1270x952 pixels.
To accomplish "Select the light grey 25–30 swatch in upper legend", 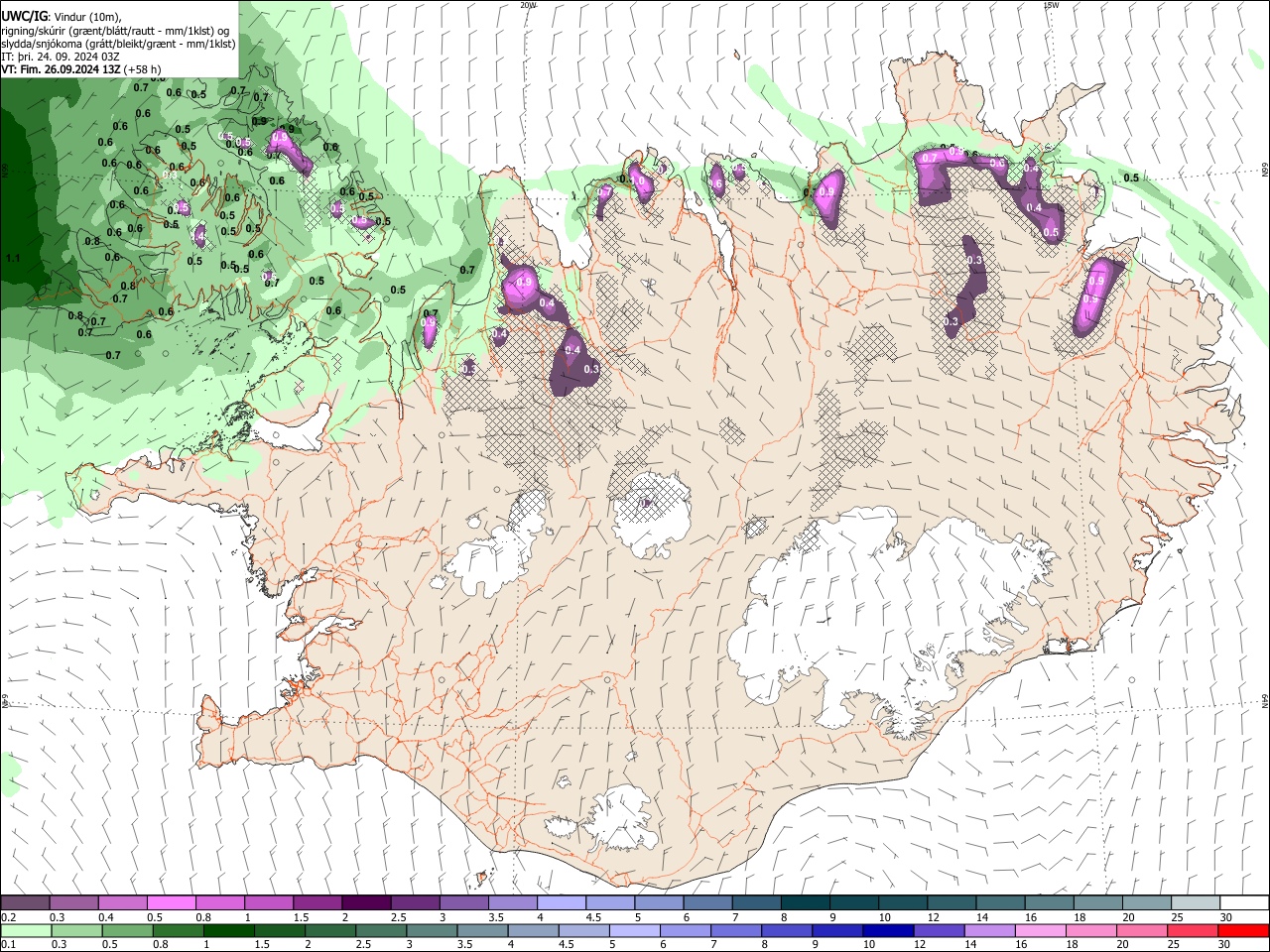I will pos(1196,903).
